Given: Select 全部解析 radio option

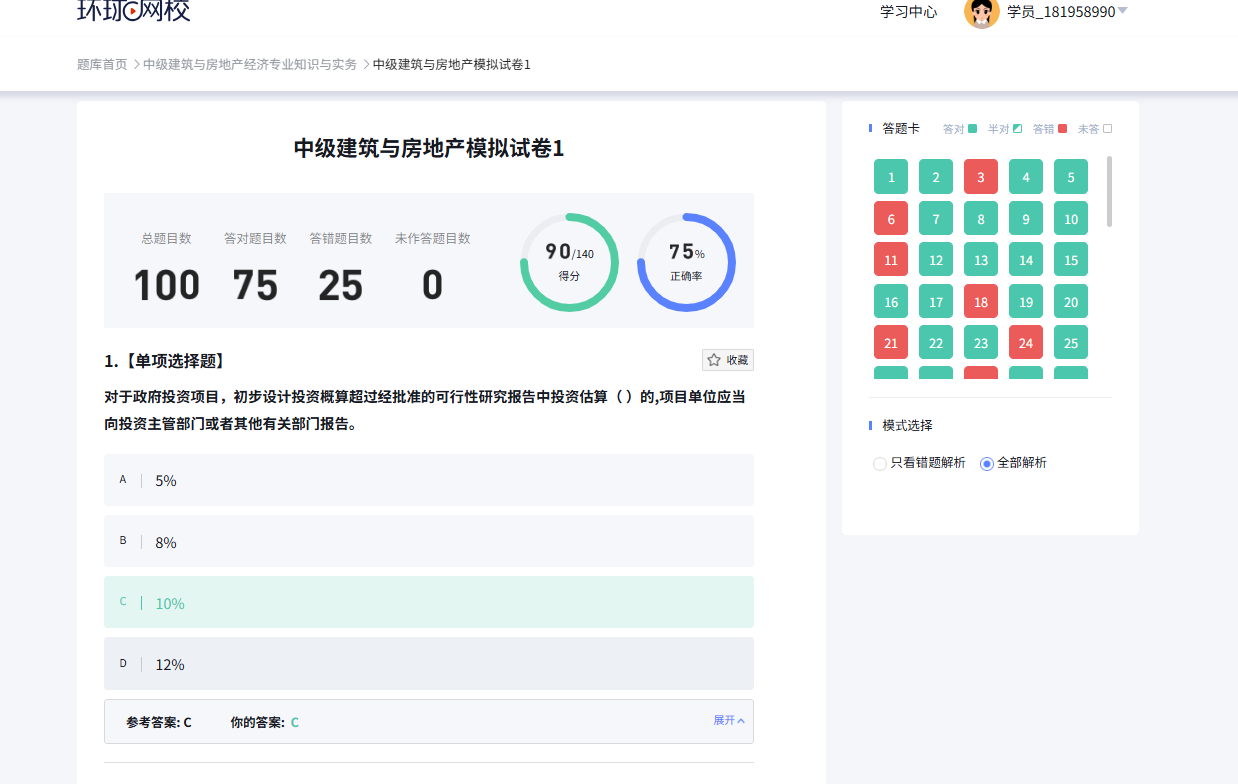Looking at the screenshot, I should 987,463.
